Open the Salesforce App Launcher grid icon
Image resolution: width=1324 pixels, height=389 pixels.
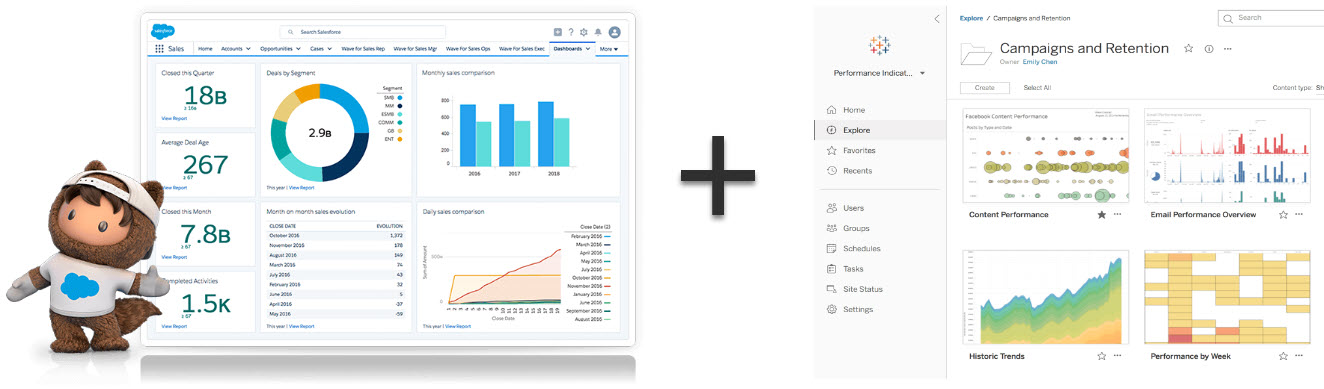tap(159, 48)
